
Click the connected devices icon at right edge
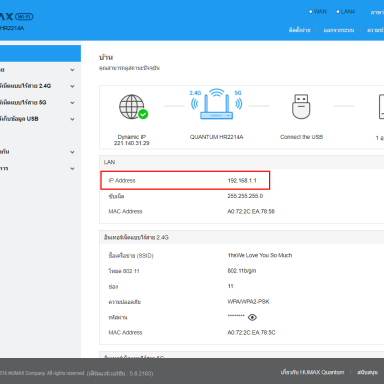381,107
